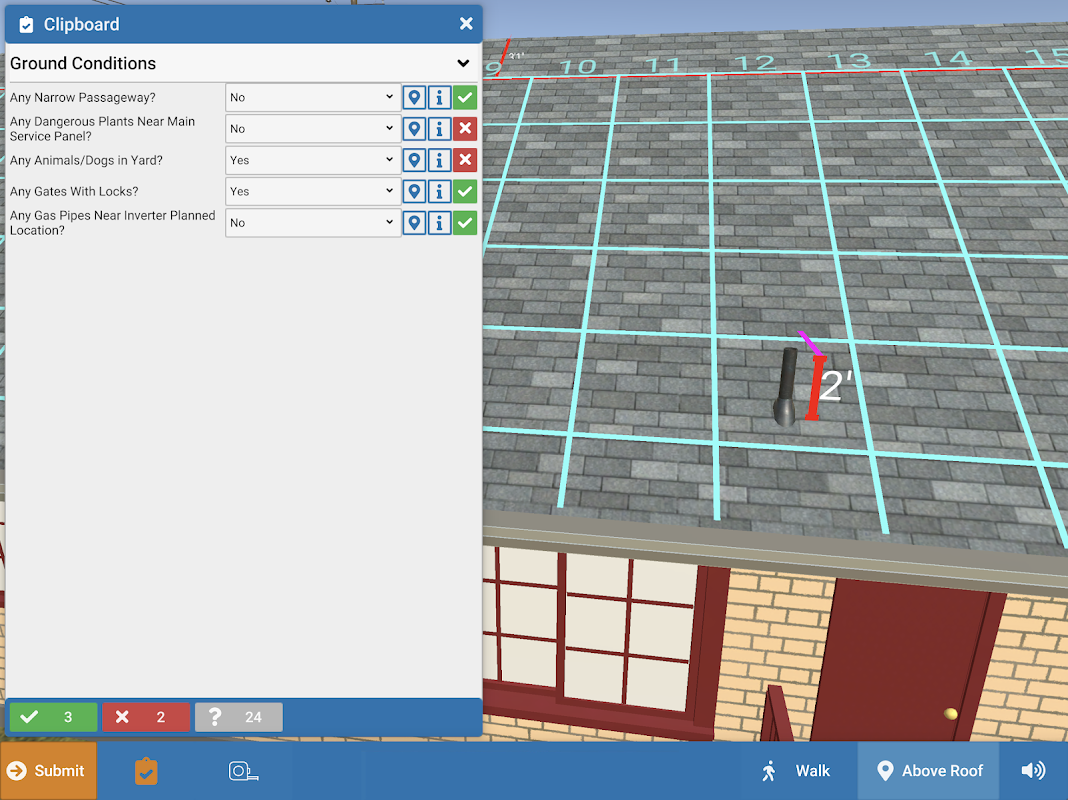
Task: Select the Above Roof view
Action: click(928, 771)
